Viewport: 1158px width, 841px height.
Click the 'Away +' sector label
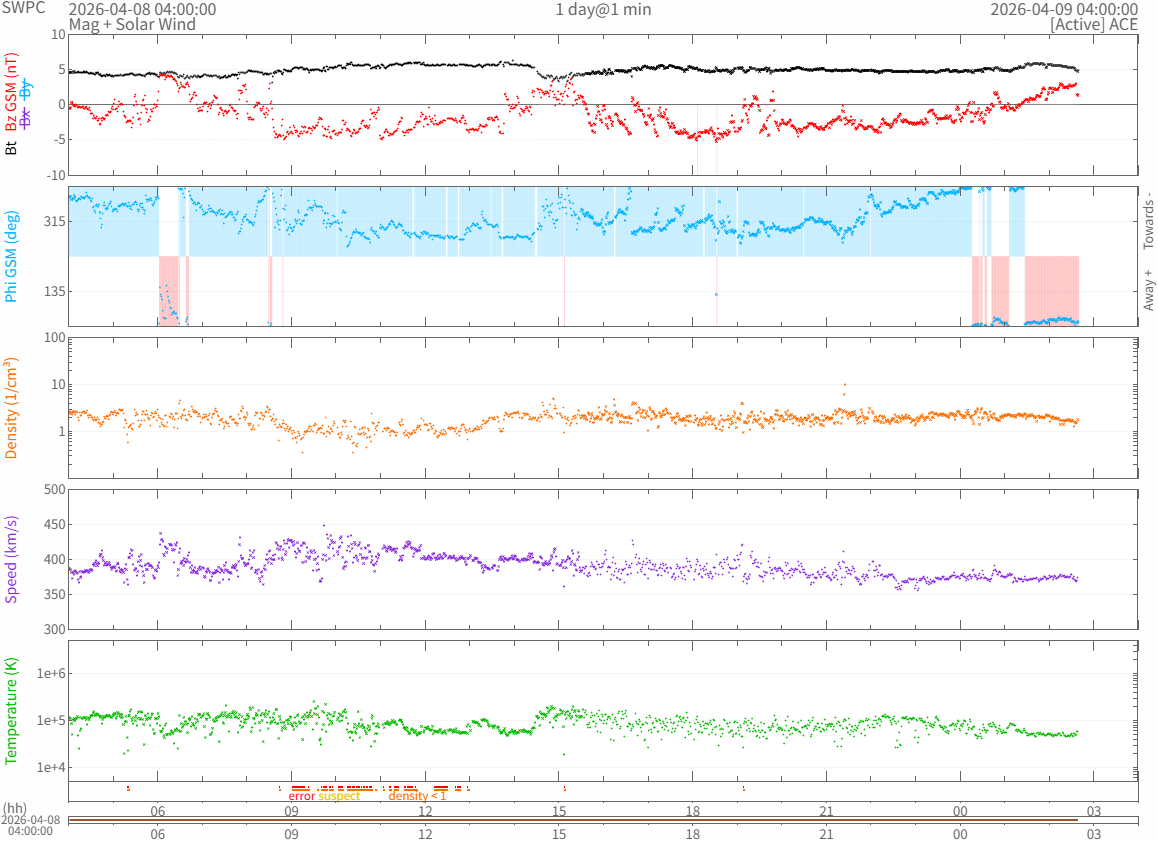click(x=1148, y=289)
